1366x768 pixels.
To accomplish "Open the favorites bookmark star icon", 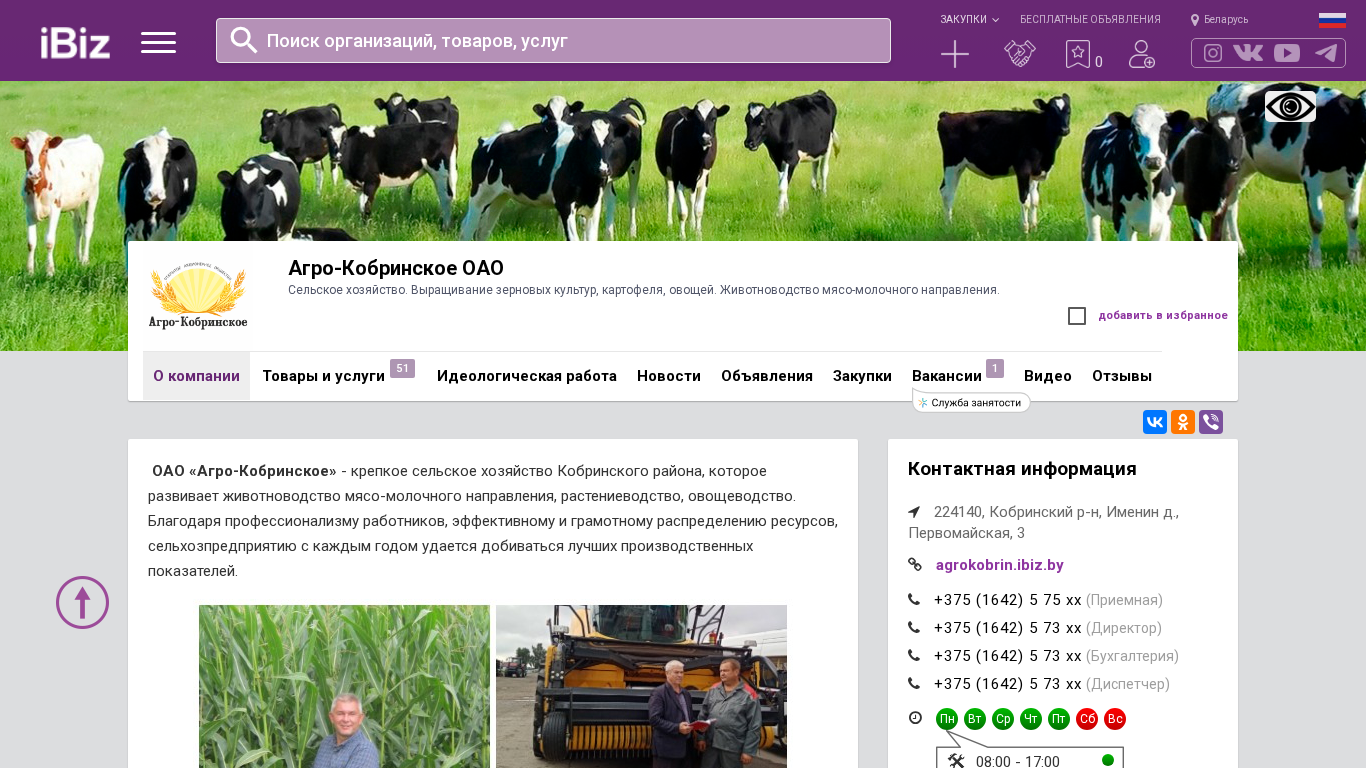I will click(x=1078, y=54).
